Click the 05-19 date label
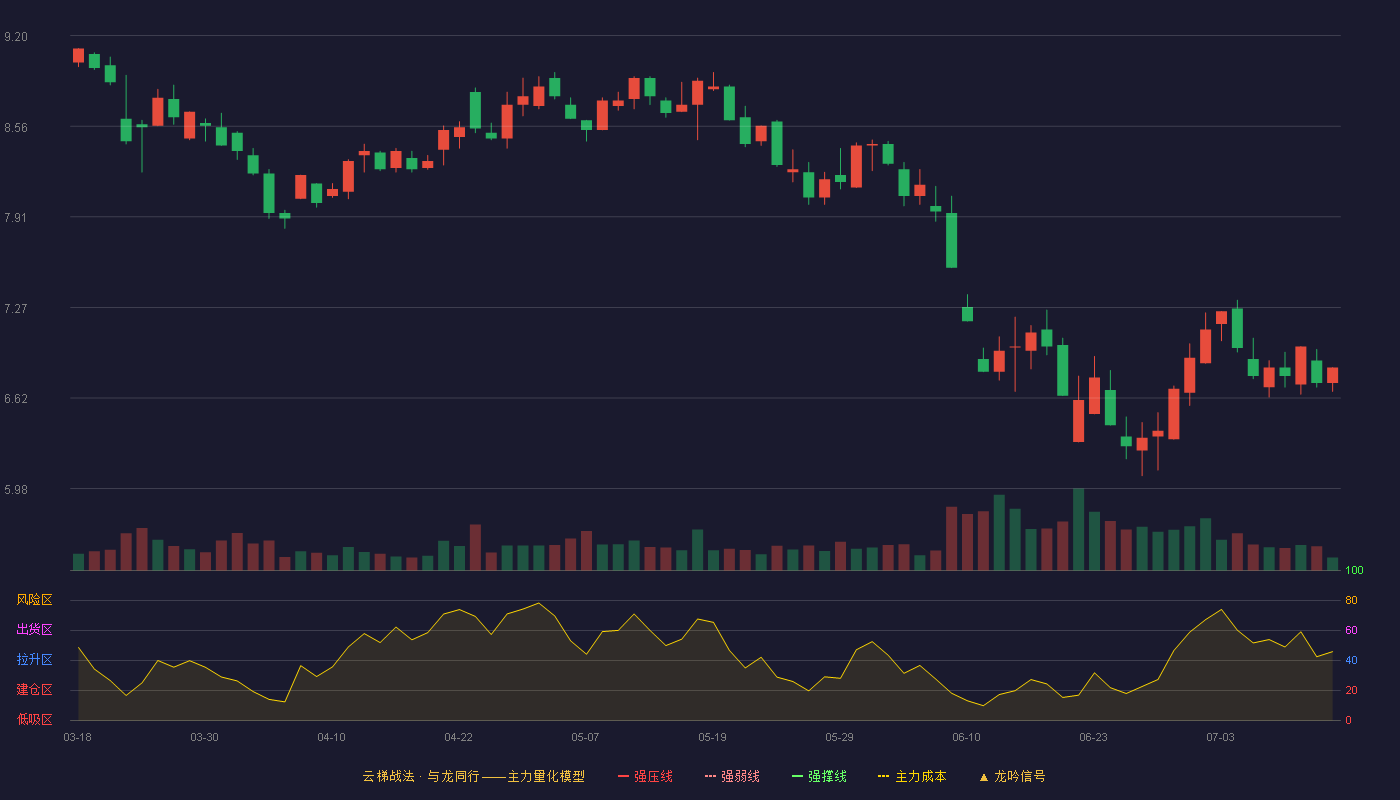The width and height of the screenshot is (1400, 800). [713, 737]
